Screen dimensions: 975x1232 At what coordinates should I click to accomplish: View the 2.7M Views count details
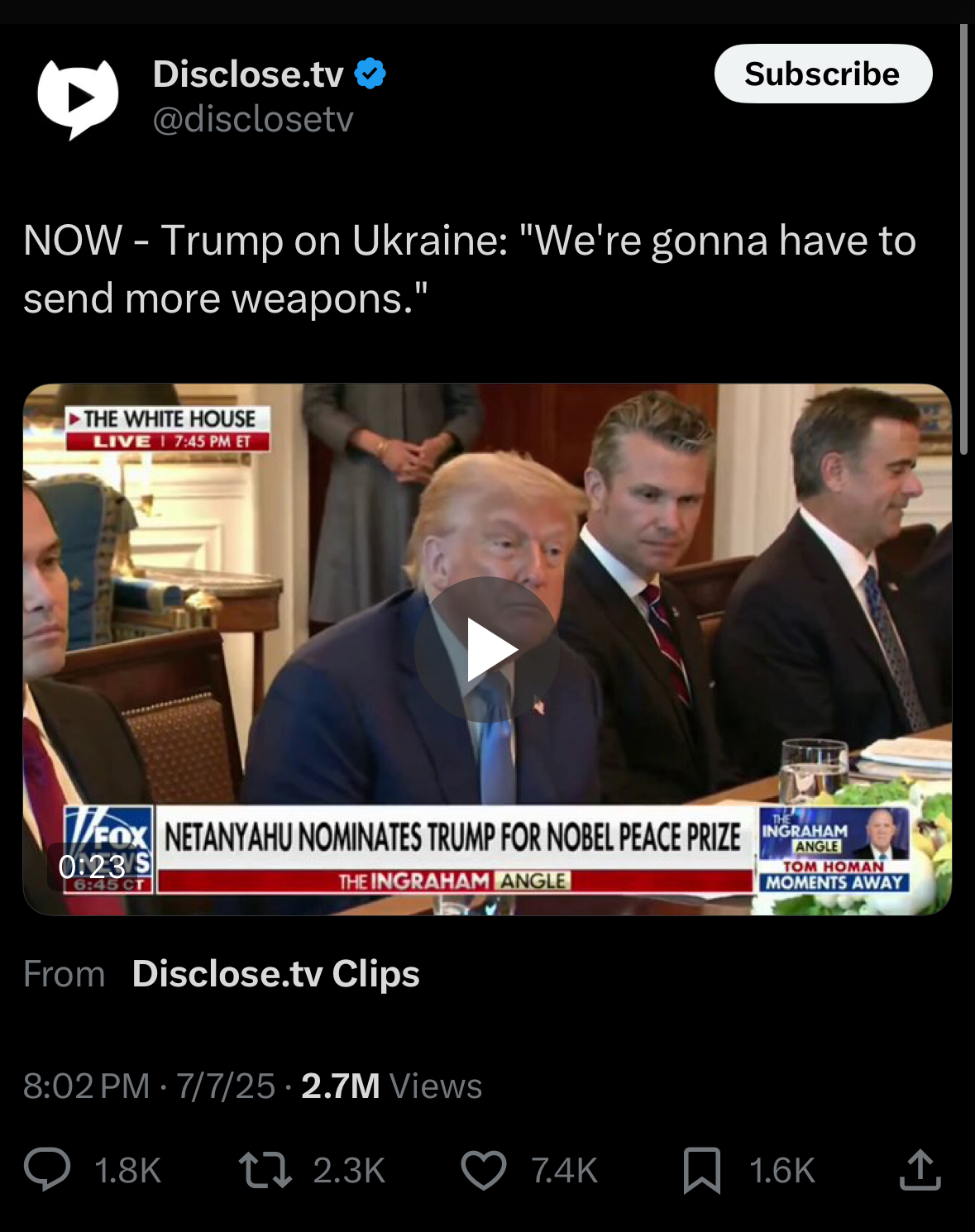coord(391,1086)
